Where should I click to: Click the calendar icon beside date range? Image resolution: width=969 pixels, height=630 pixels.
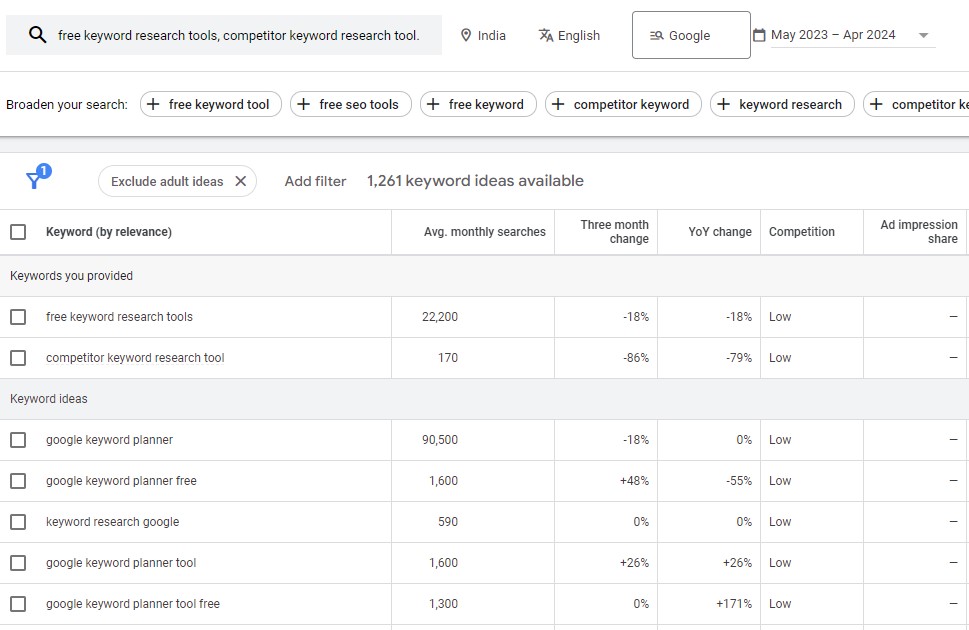click(759, 35)
